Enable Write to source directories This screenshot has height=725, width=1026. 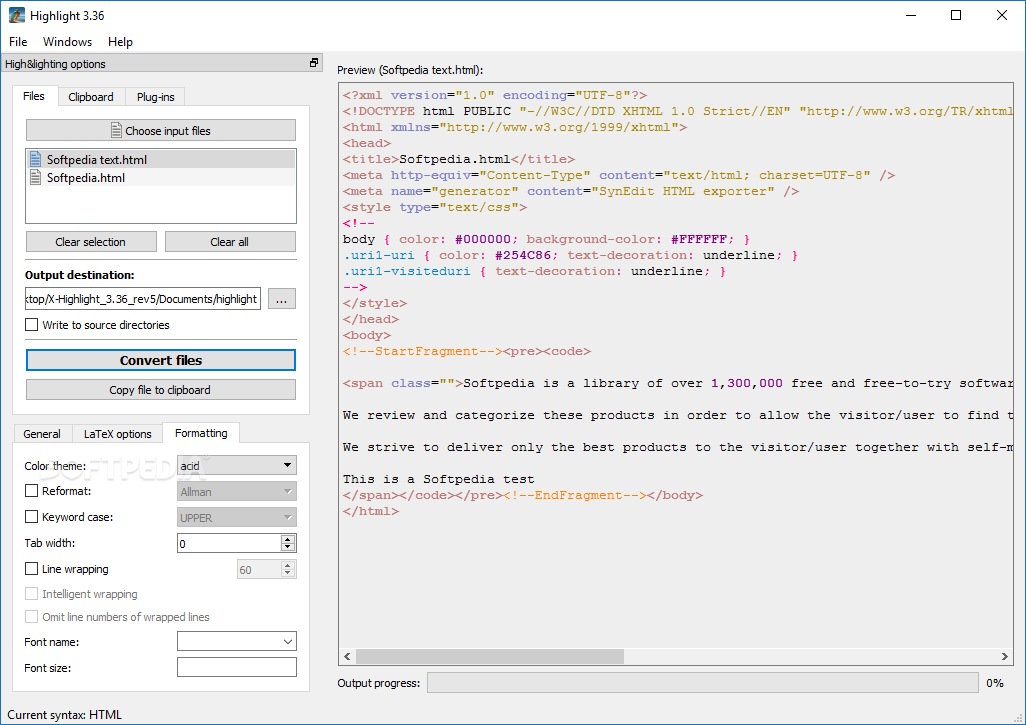tap(31, 325)
